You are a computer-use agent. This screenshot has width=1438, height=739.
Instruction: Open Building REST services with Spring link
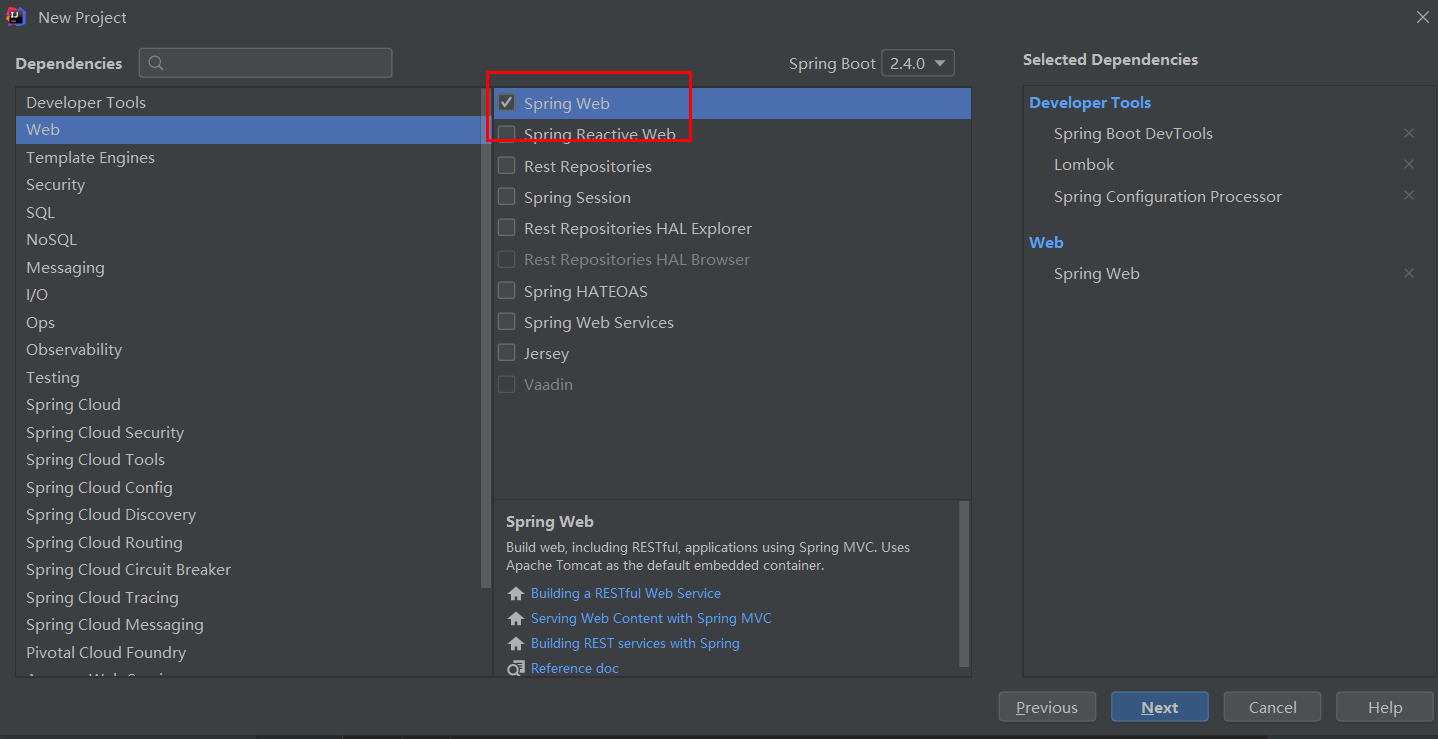point(635,643)
